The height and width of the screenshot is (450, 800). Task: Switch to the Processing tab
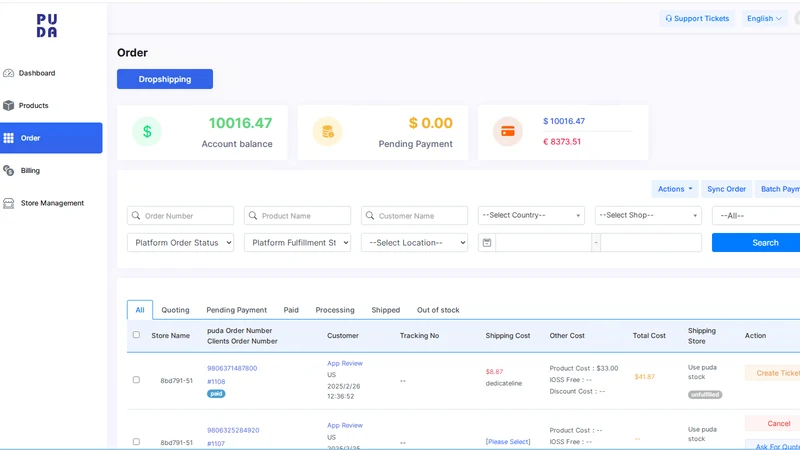[x=335, y=310]
